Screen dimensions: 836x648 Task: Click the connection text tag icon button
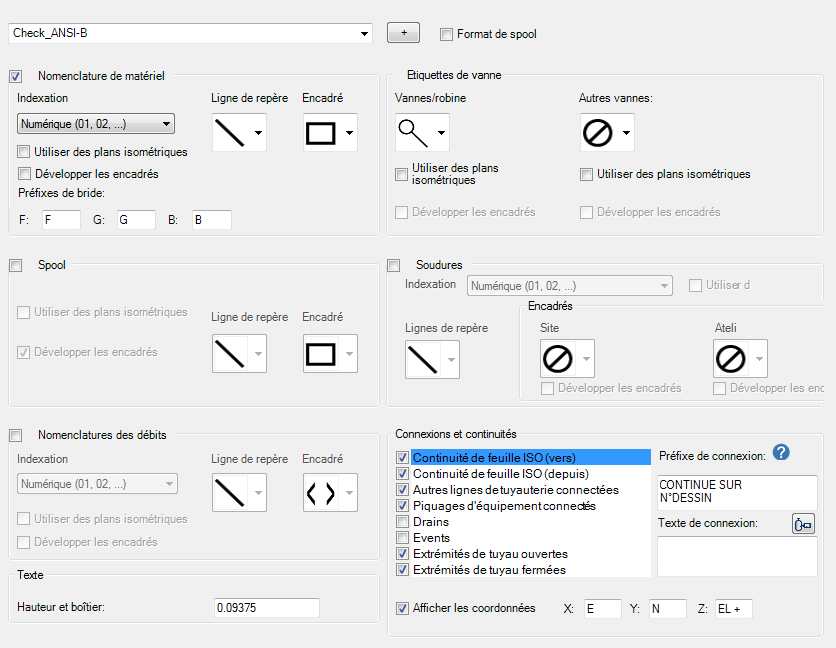[x=803, y=524]
